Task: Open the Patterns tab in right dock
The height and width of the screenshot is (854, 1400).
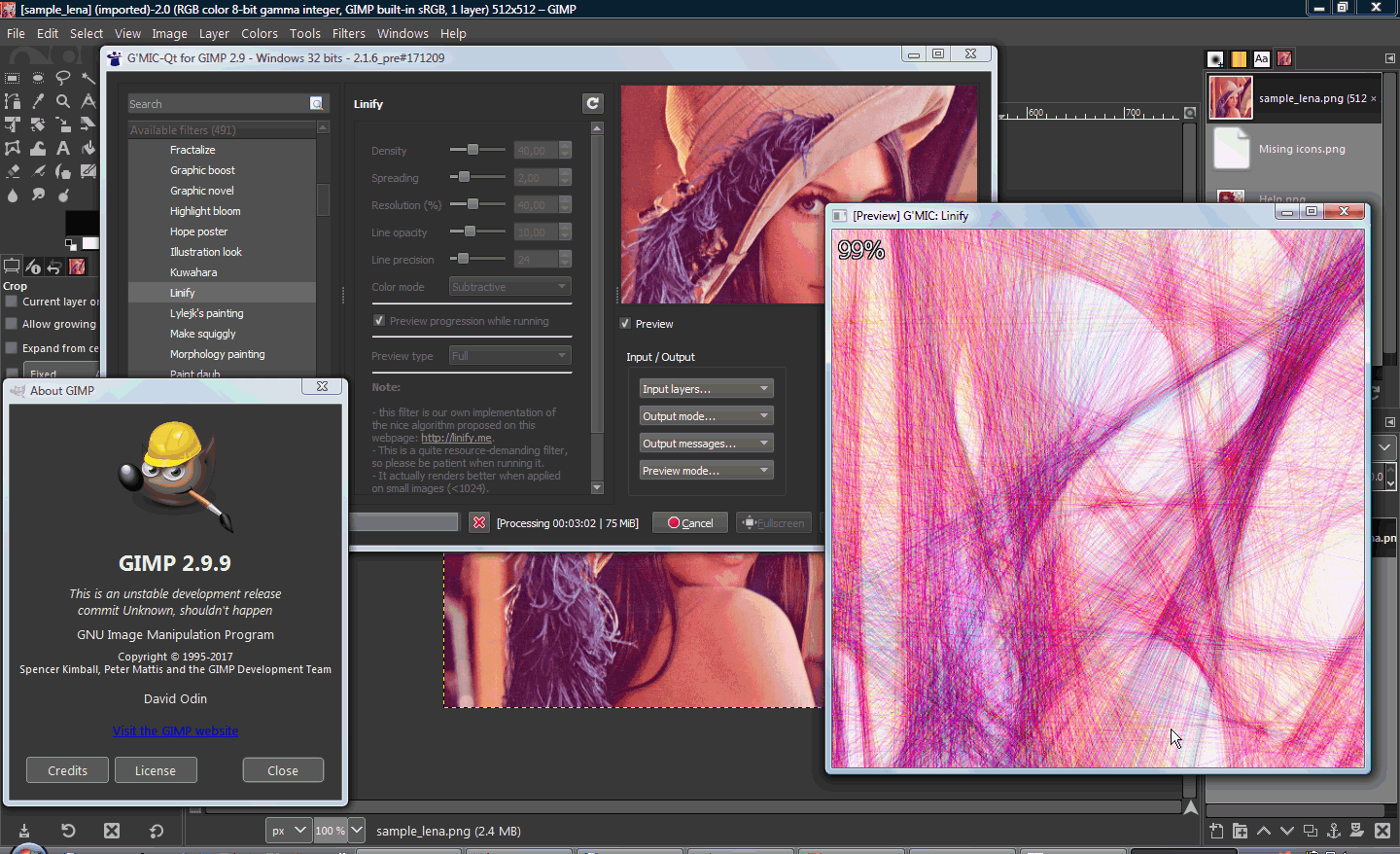Action: [1239, 59]
